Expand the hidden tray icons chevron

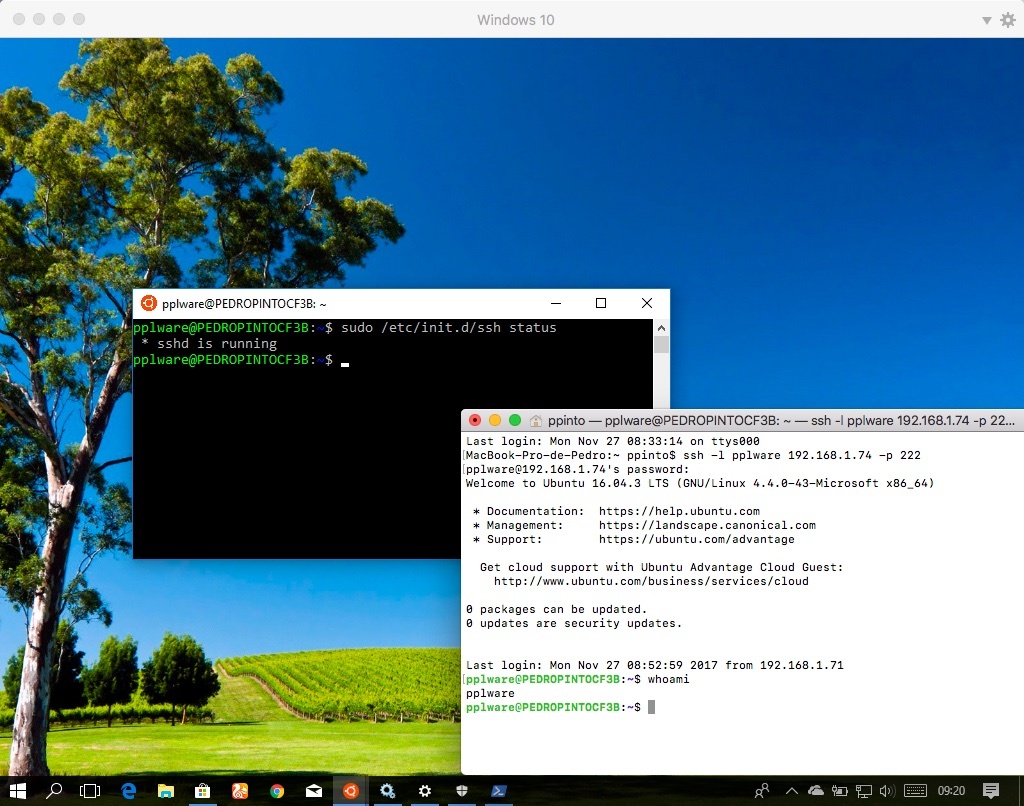790,790
